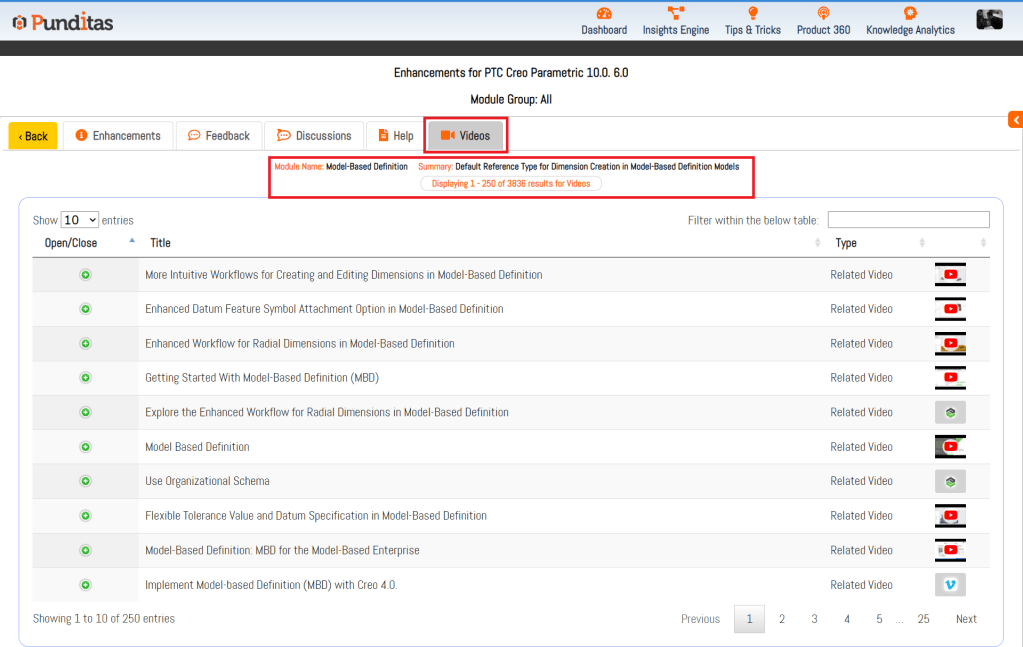Viewport: 1023px width, 647px height.
Task: Sort the table by Title column
Action: click(160, 243)
